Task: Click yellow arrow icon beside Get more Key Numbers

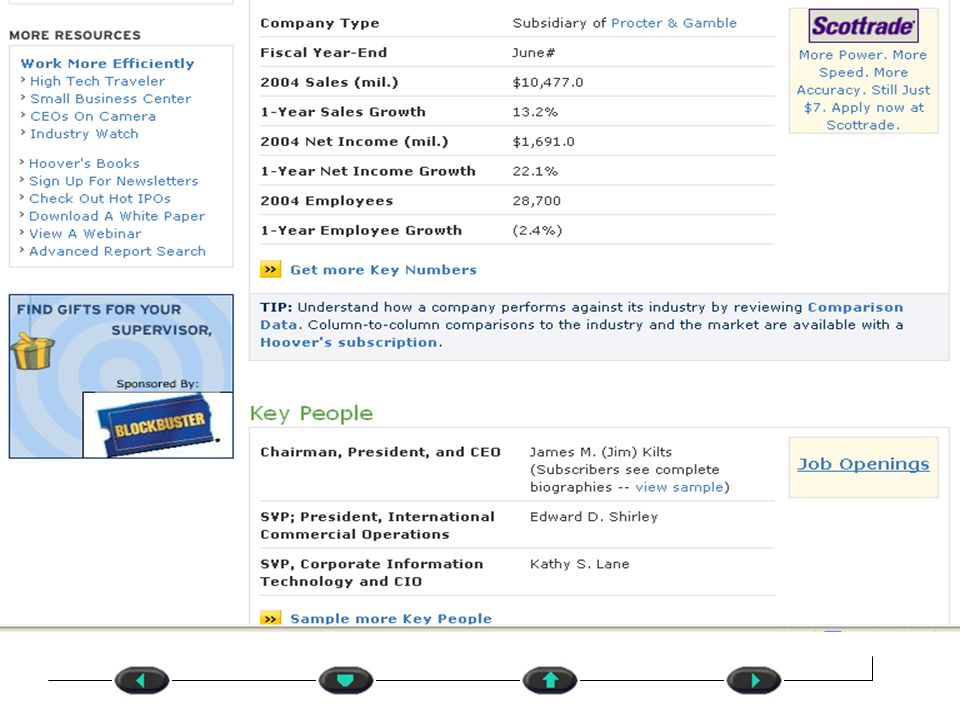Action: [271, 269]
